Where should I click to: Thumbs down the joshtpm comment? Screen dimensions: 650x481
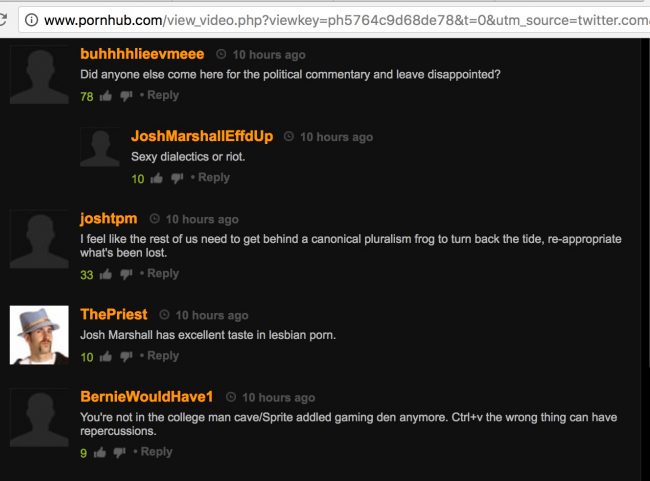tap(126, 274)
